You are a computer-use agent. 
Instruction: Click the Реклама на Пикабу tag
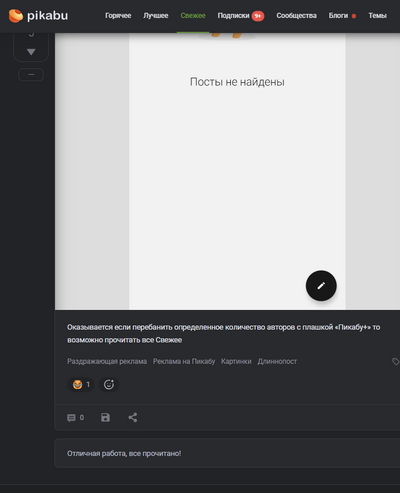tap(184, 361)
